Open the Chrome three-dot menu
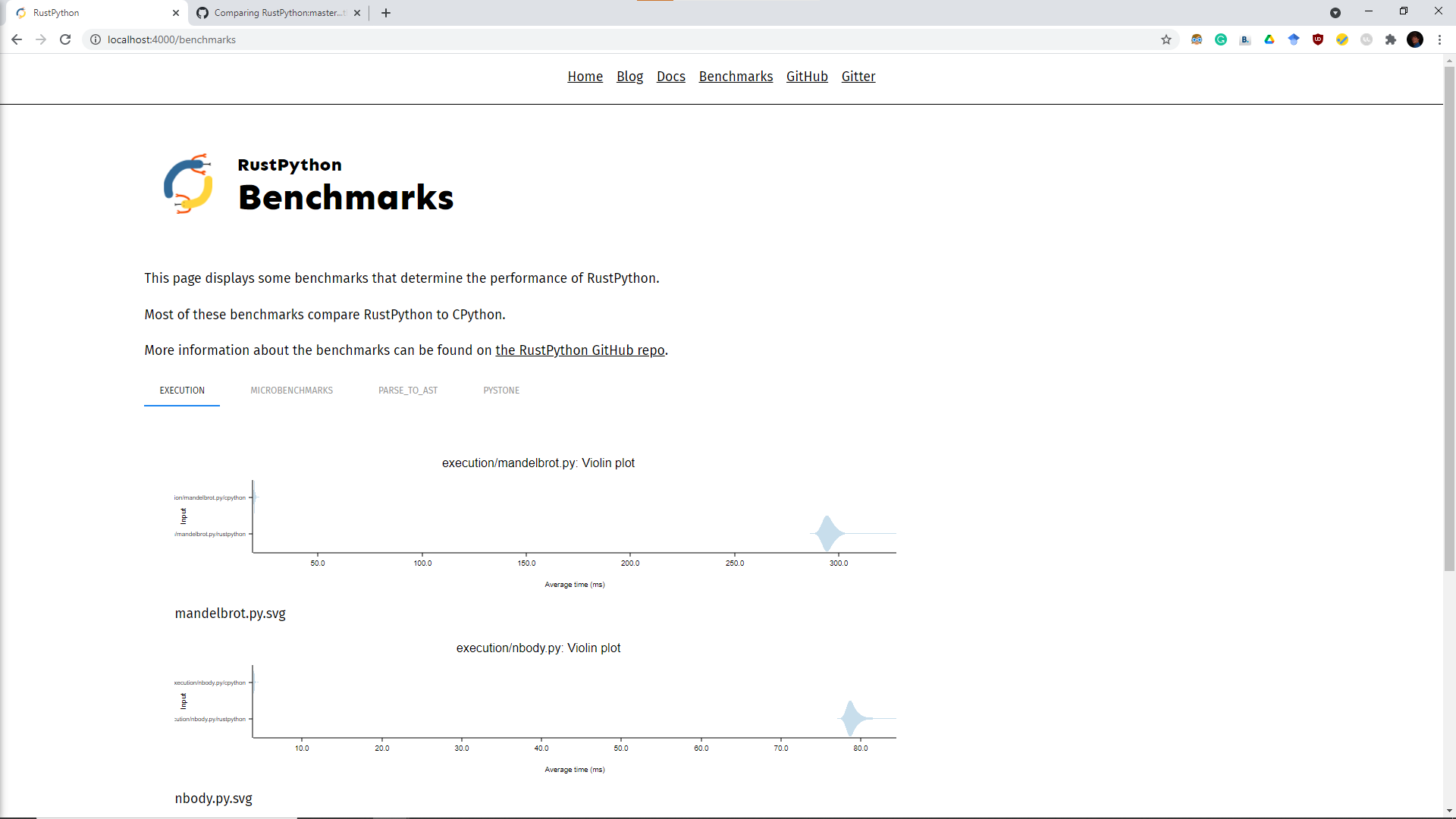The width and height of the screenshot is (1456, 819). pyautogui.click(x=1439, y=39)
